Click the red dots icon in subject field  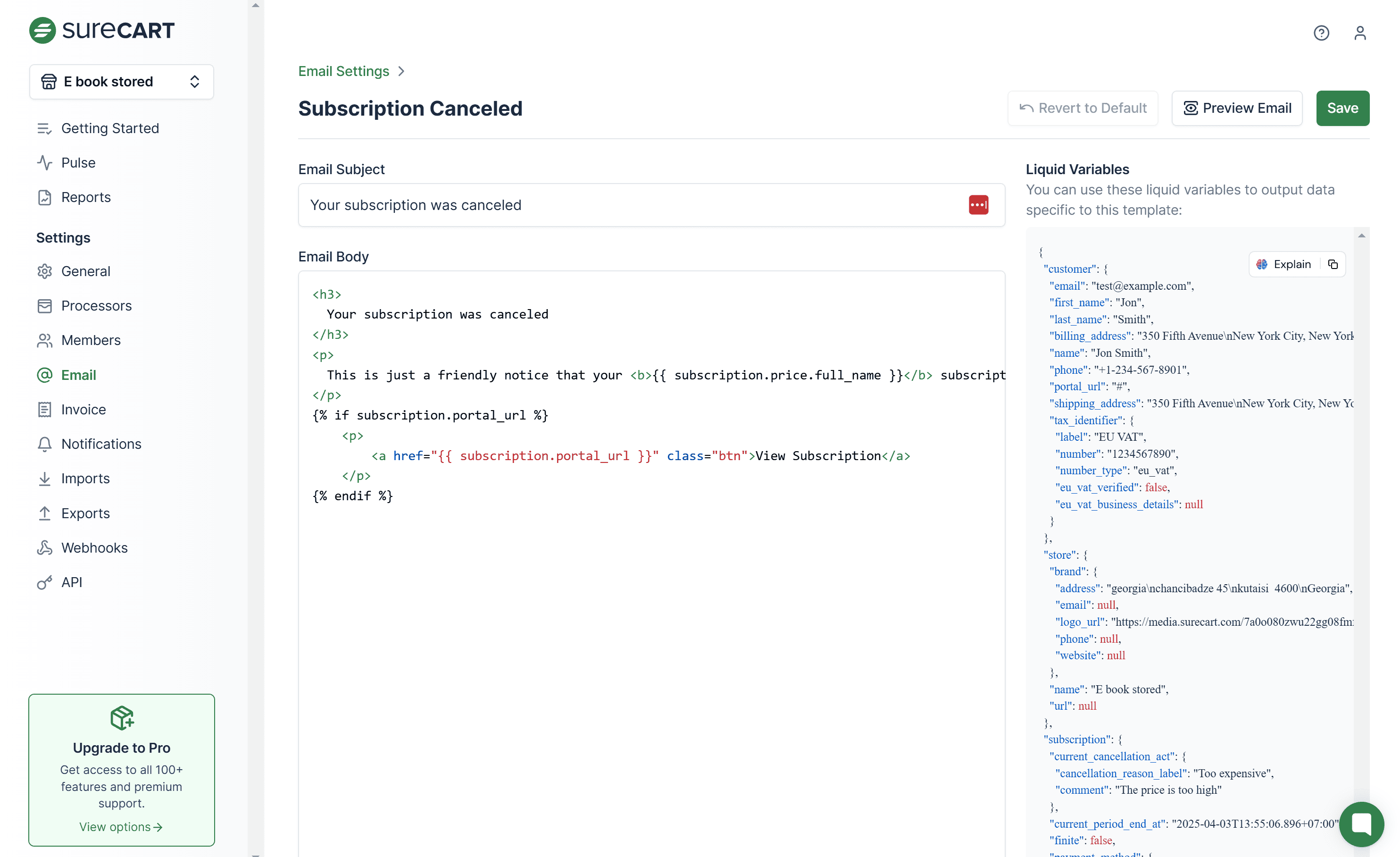[x=978, y=205]
